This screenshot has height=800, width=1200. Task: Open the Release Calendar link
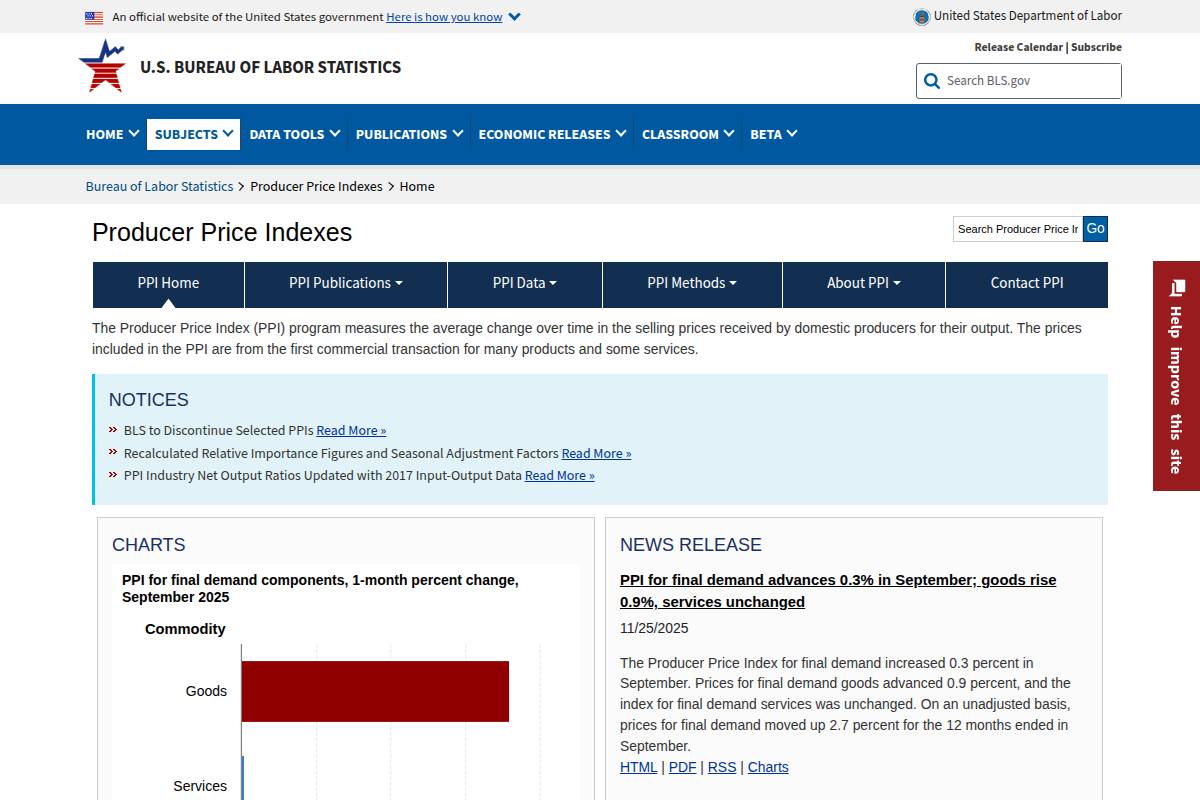point(1018,47)
